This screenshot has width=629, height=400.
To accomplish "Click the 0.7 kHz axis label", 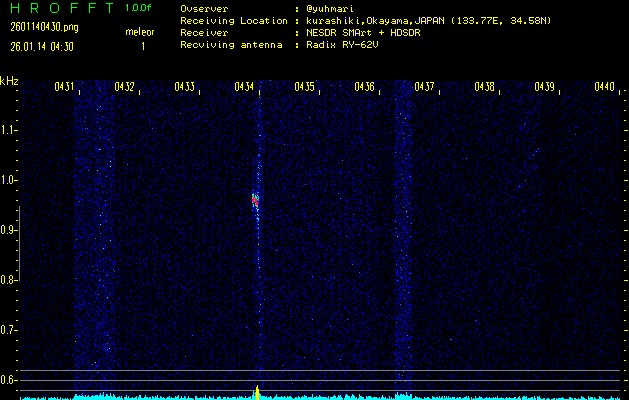I will coord(7,330).
